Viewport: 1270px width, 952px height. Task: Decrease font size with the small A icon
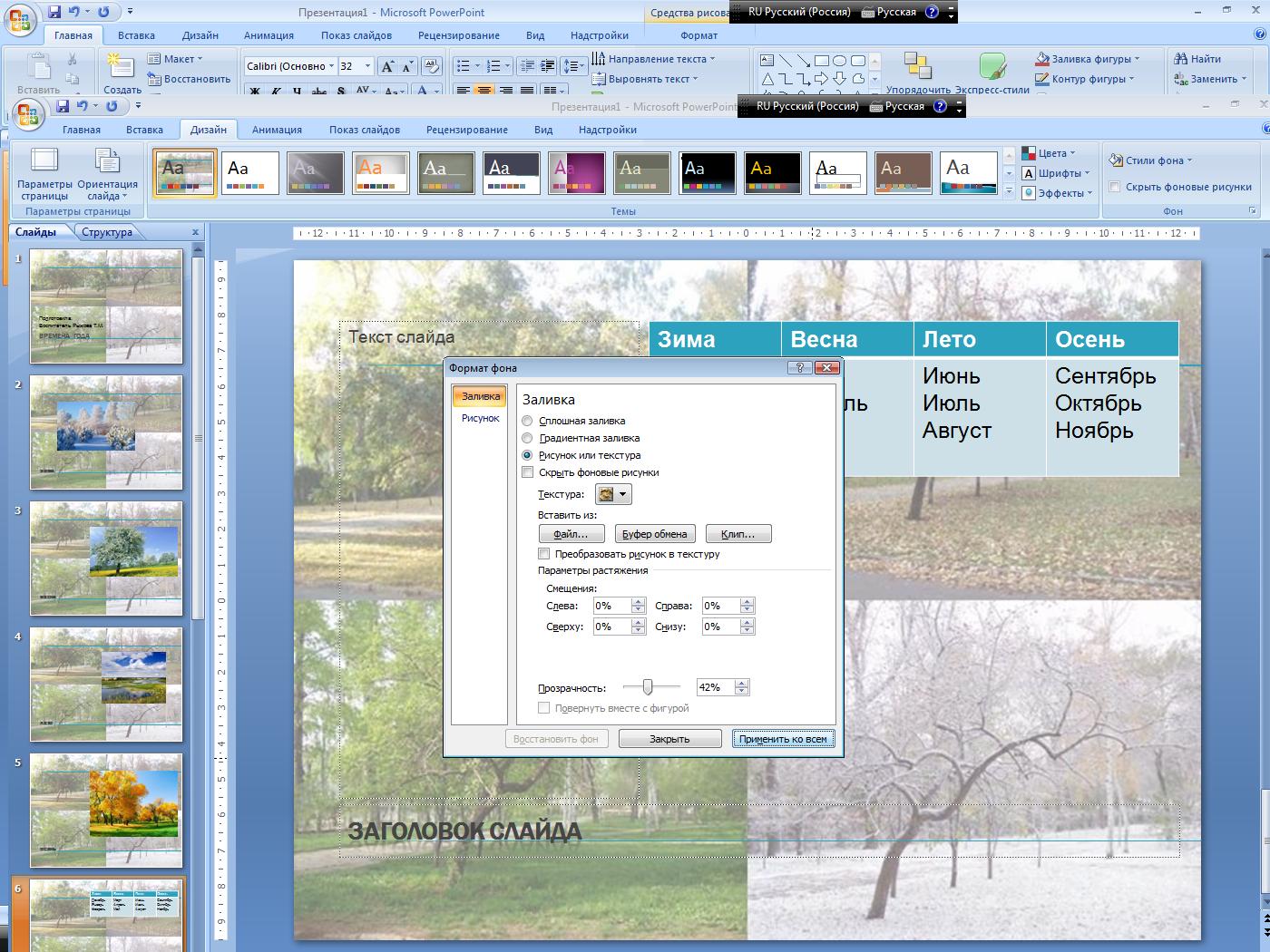(x=406, y=66)
